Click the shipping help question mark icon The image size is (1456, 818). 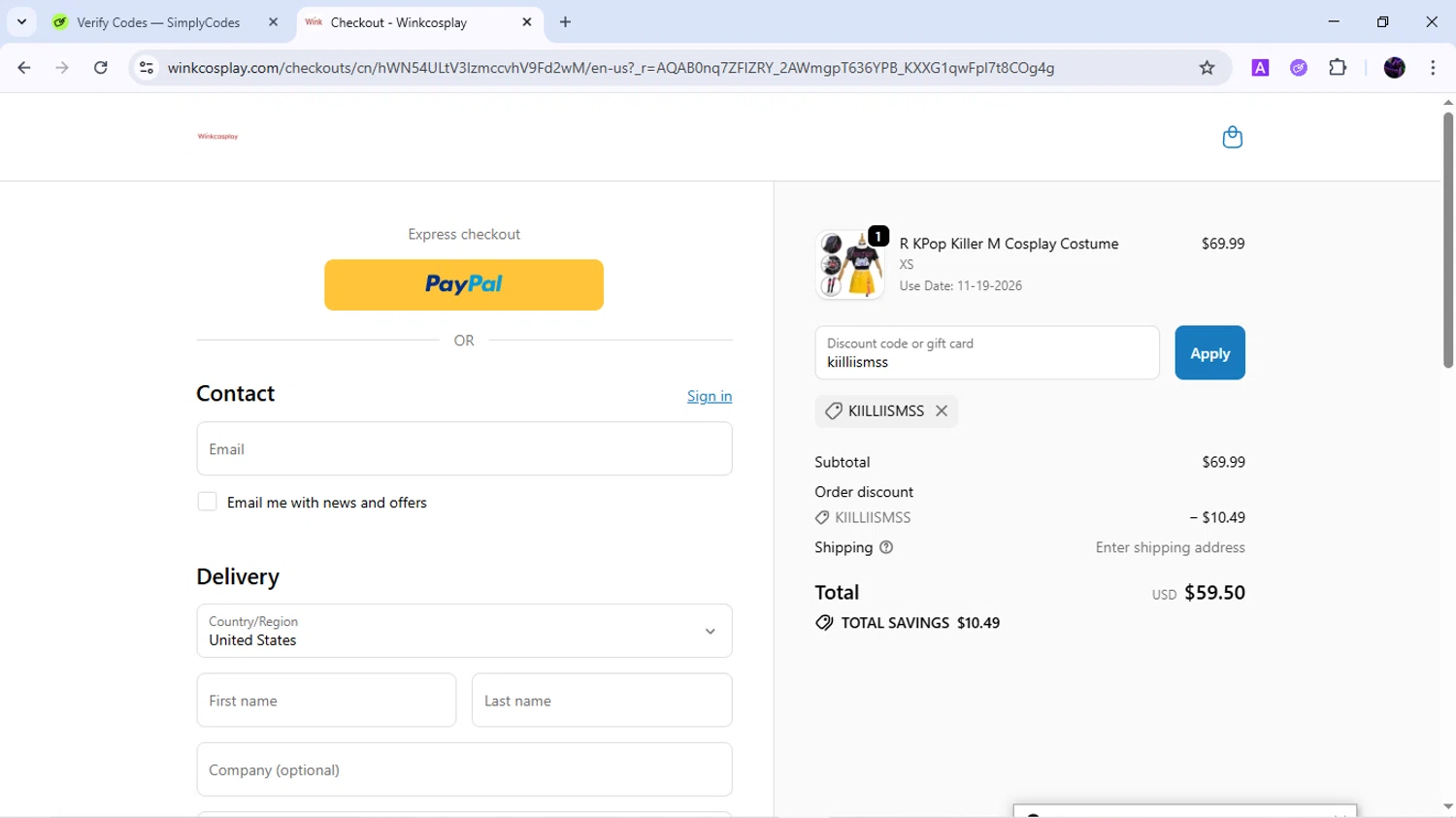point(885,547)
